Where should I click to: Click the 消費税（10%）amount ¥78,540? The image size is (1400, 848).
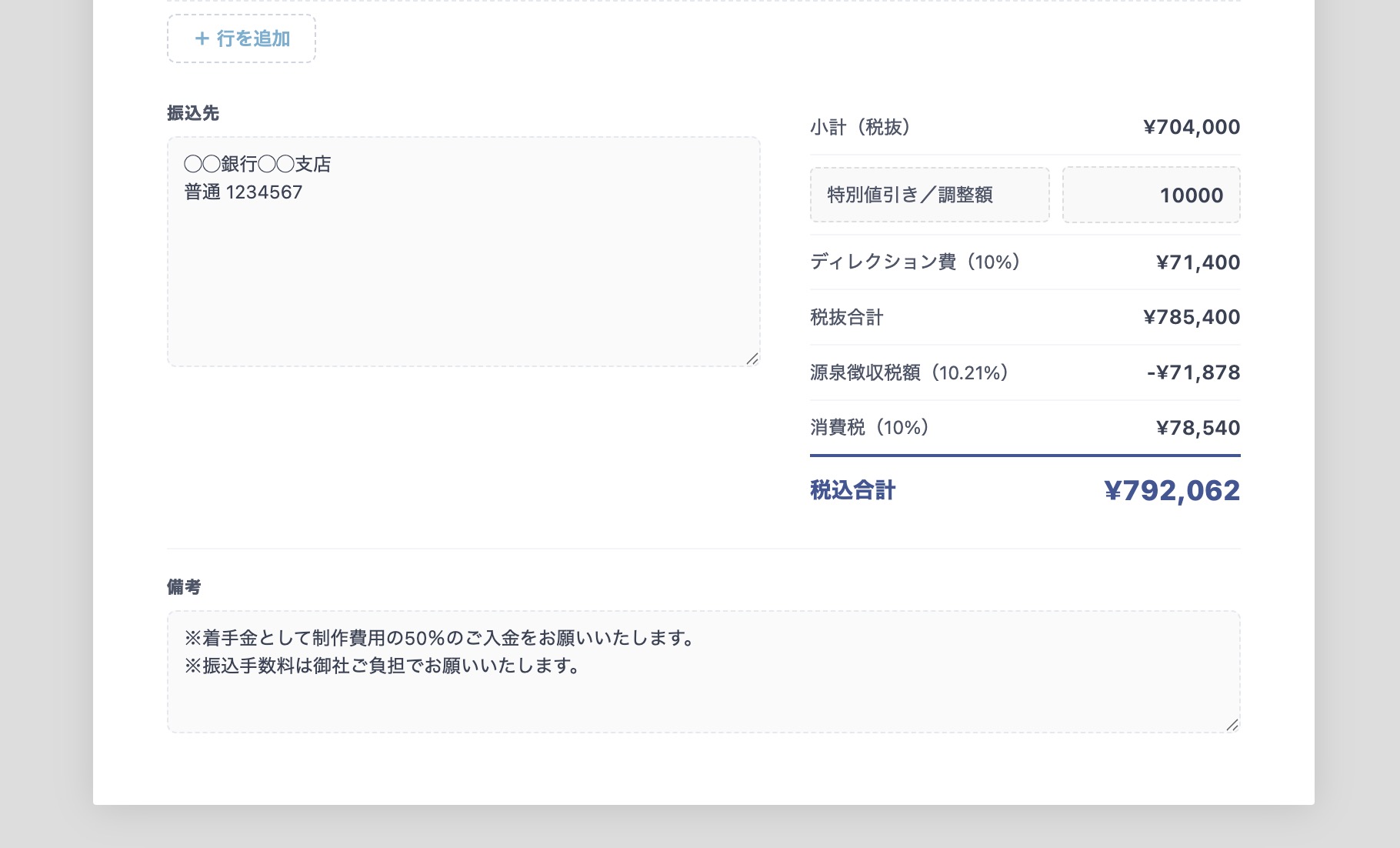[x=1198, y=428]
